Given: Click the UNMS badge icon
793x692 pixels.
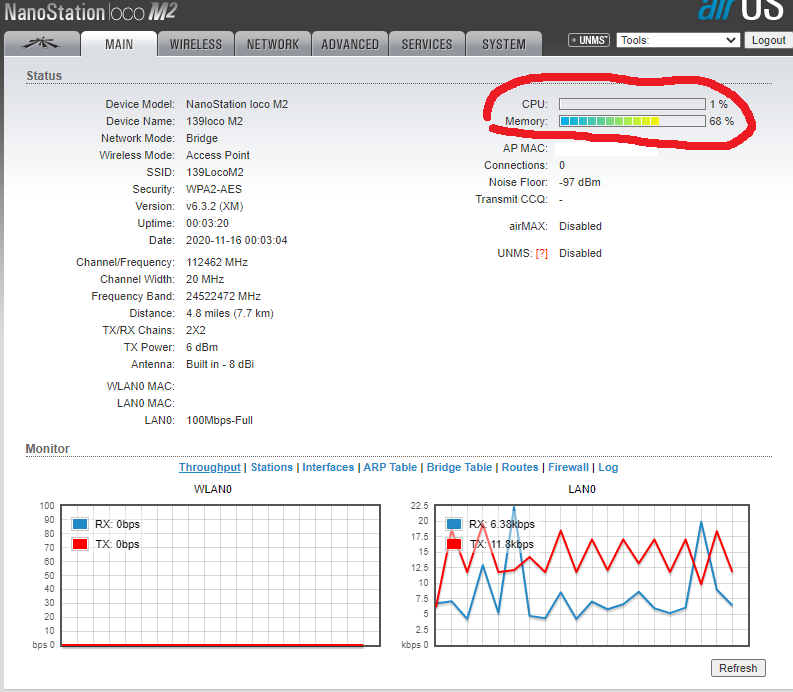Looking at the screenshot, I should (x=589, y=41).
